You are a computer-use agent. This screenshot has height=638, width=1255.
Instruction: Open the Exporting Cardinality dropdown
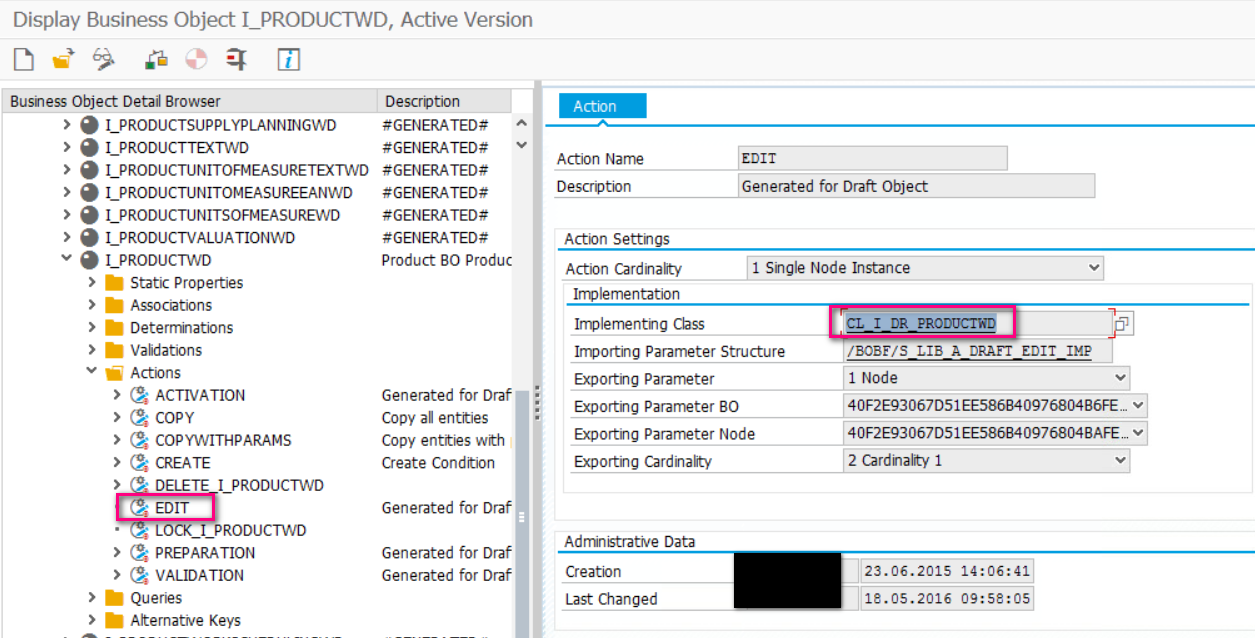tap(1120, 461)
